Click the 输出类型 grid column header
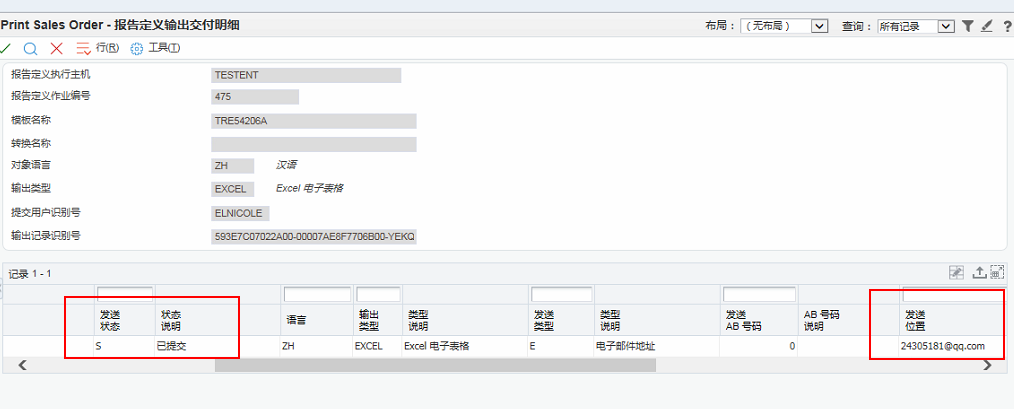The width and height of the screenshot is (1014, 409). pyautogui.click(x=377, y=320)
